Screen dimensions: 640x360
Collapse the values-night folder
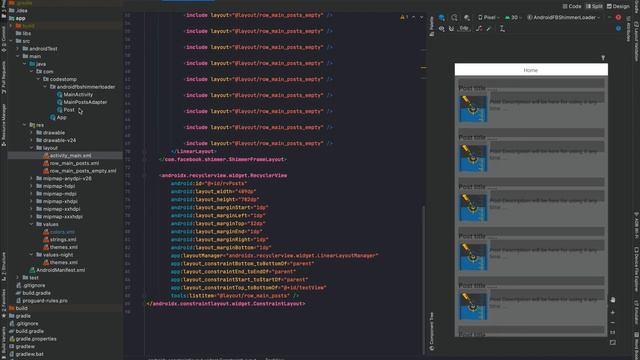click(x=31, y=255)
